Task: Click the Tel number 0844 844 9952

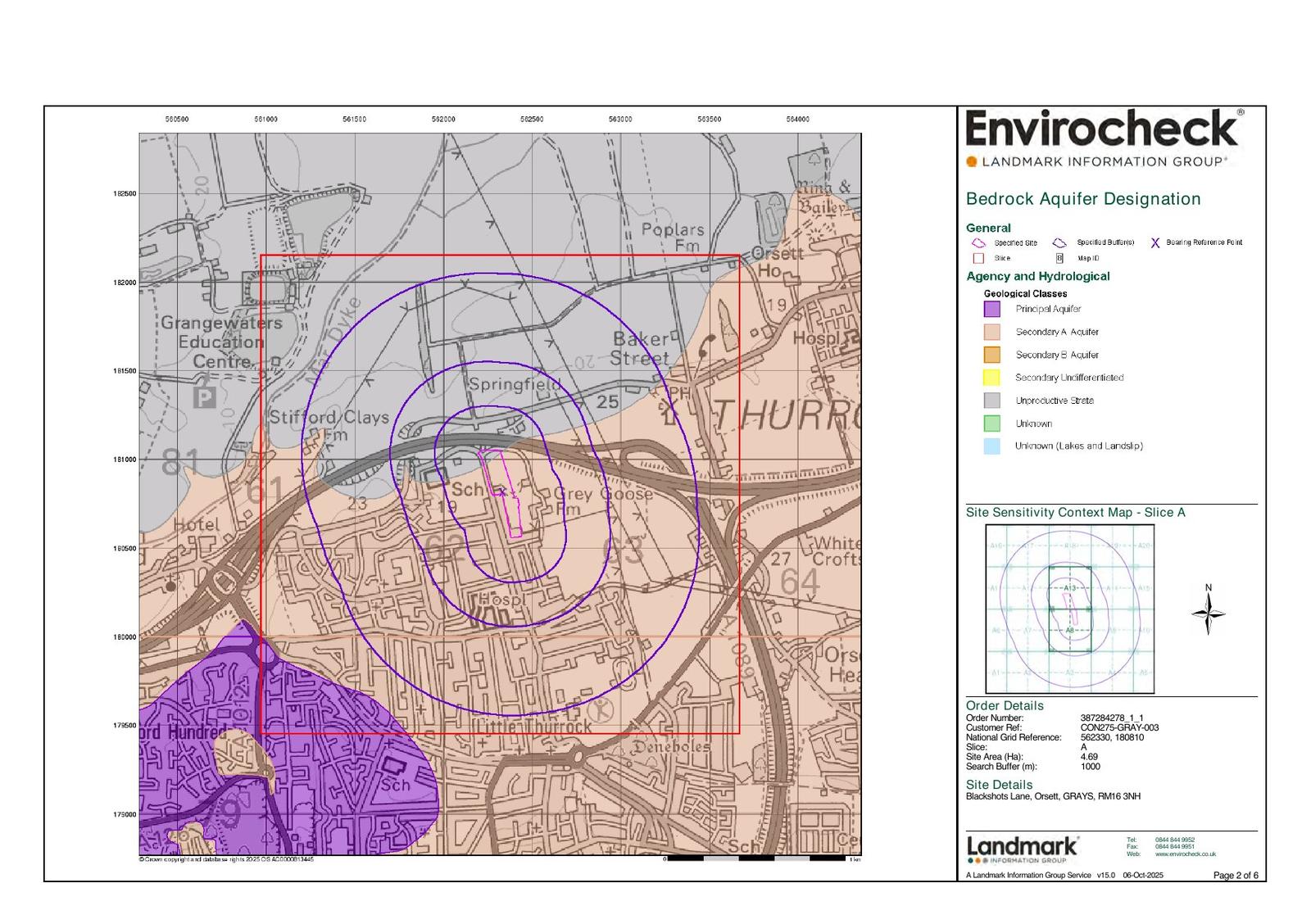Action: (1174, 840)
